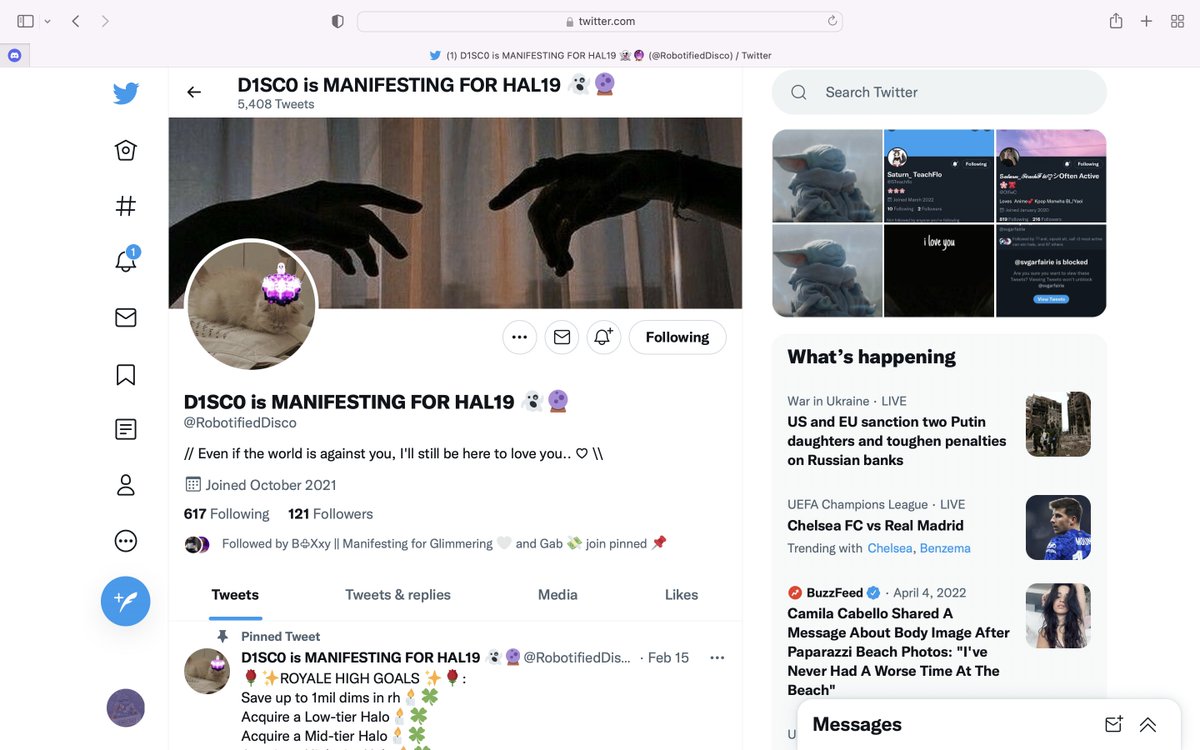Click Search Twitter field
This screenshot has width=1200, height=750.
pyautogui.click(x=939, y=92)
